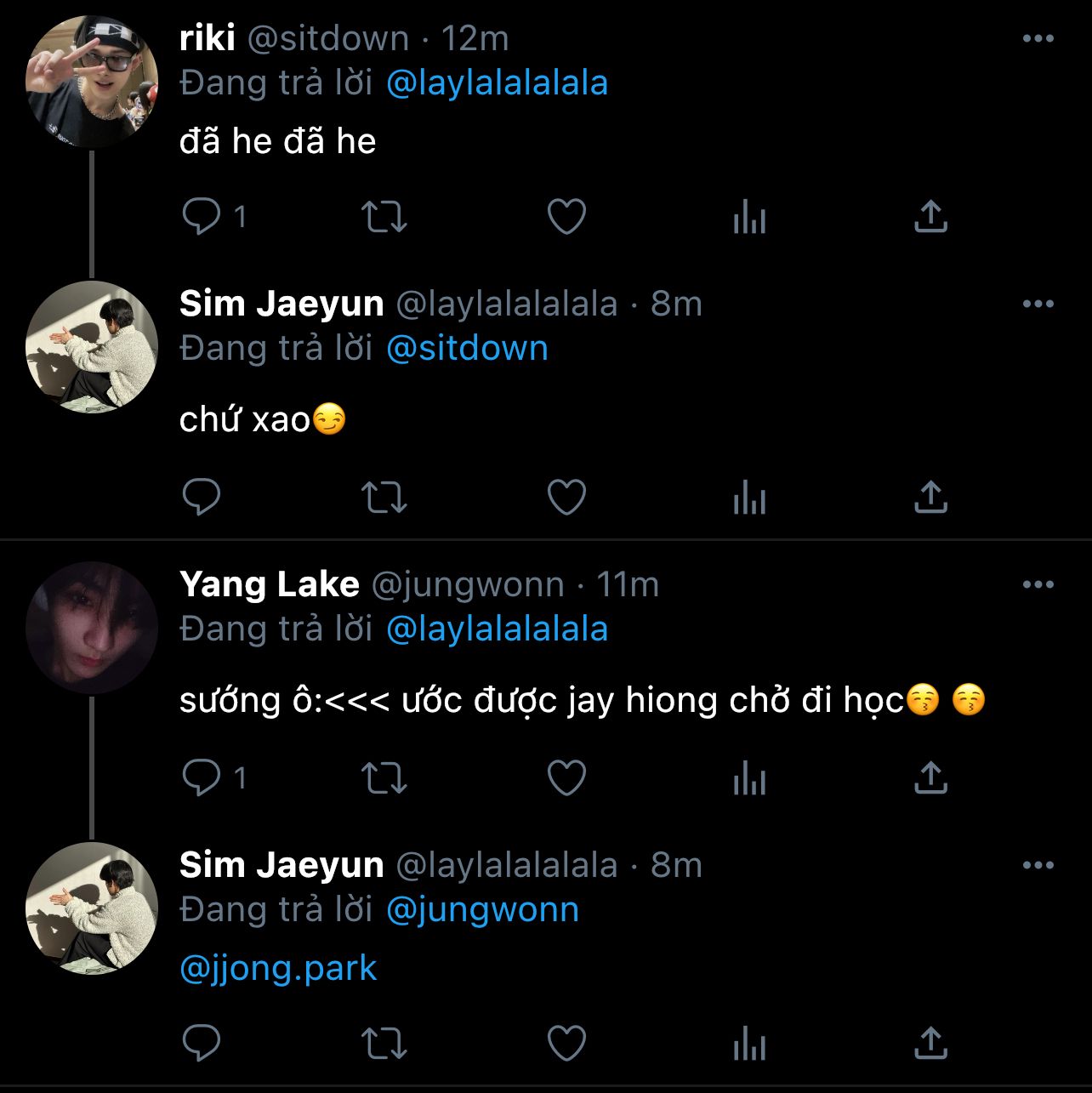This screenshot has height=1093, width=1092.
Task: Share Yang Lake's tweet
Action: point(930,777)
